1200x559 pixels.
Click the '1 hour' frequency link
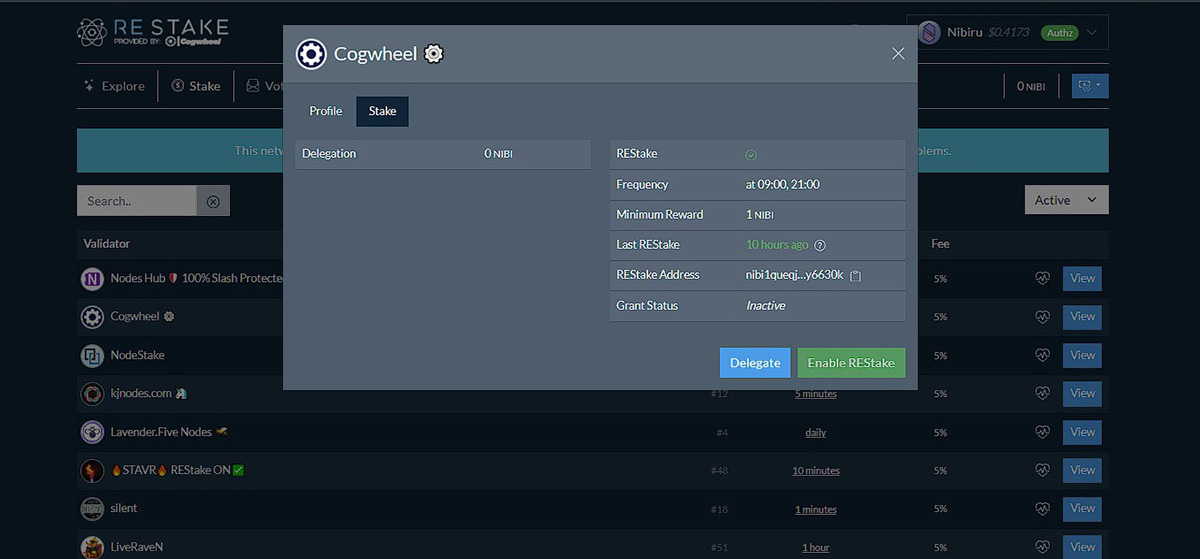pyautogui.click(x=816, y=548)
